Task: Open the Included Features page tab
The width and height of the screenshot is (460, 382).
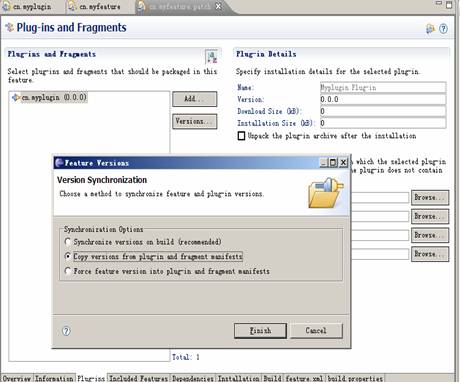Action: tap(138, 378)
